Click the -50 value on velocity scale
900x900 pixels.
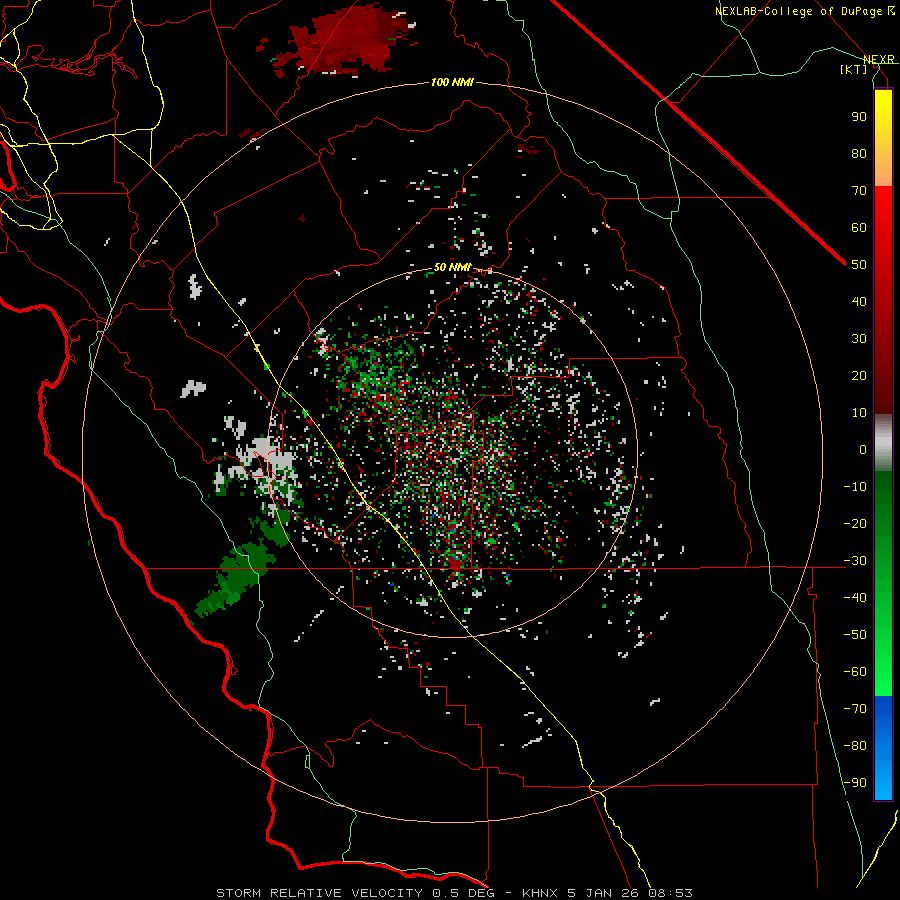pos(855,635)
